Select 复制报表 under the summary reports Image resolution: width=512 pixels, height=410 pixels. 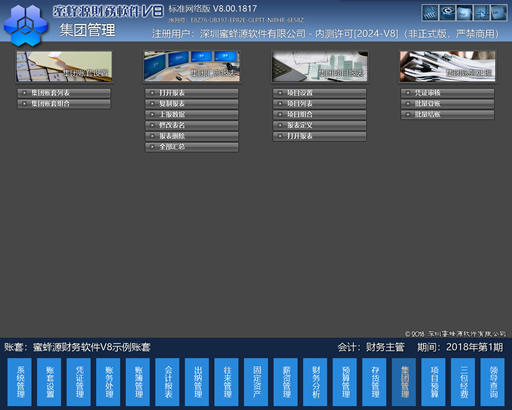(192, 104)
